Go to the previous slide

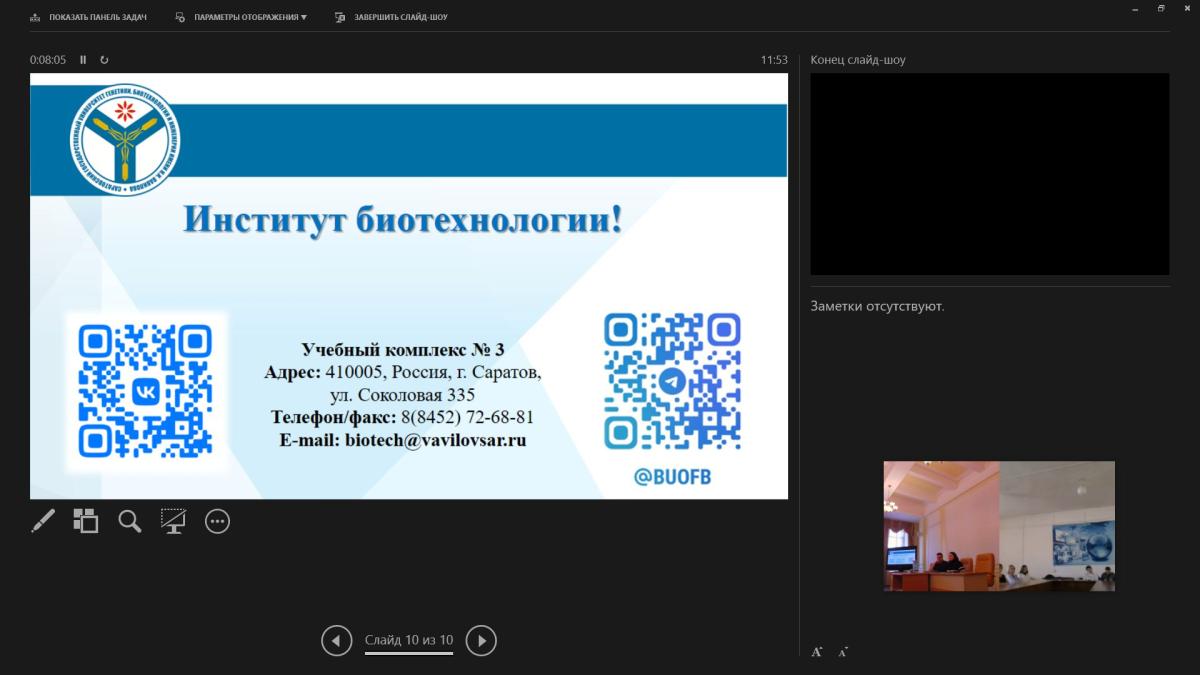click(x=337, y=640)
